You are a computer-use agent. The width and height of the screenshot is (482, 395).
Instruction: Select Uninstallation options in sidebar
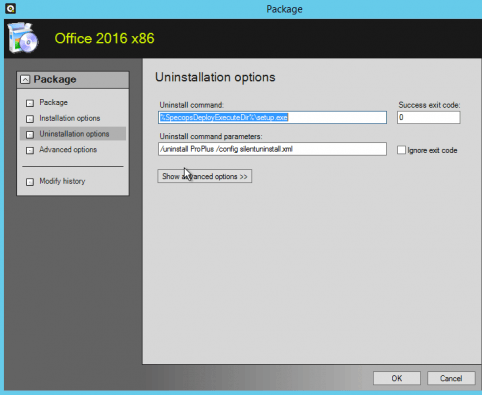[74, 134]
